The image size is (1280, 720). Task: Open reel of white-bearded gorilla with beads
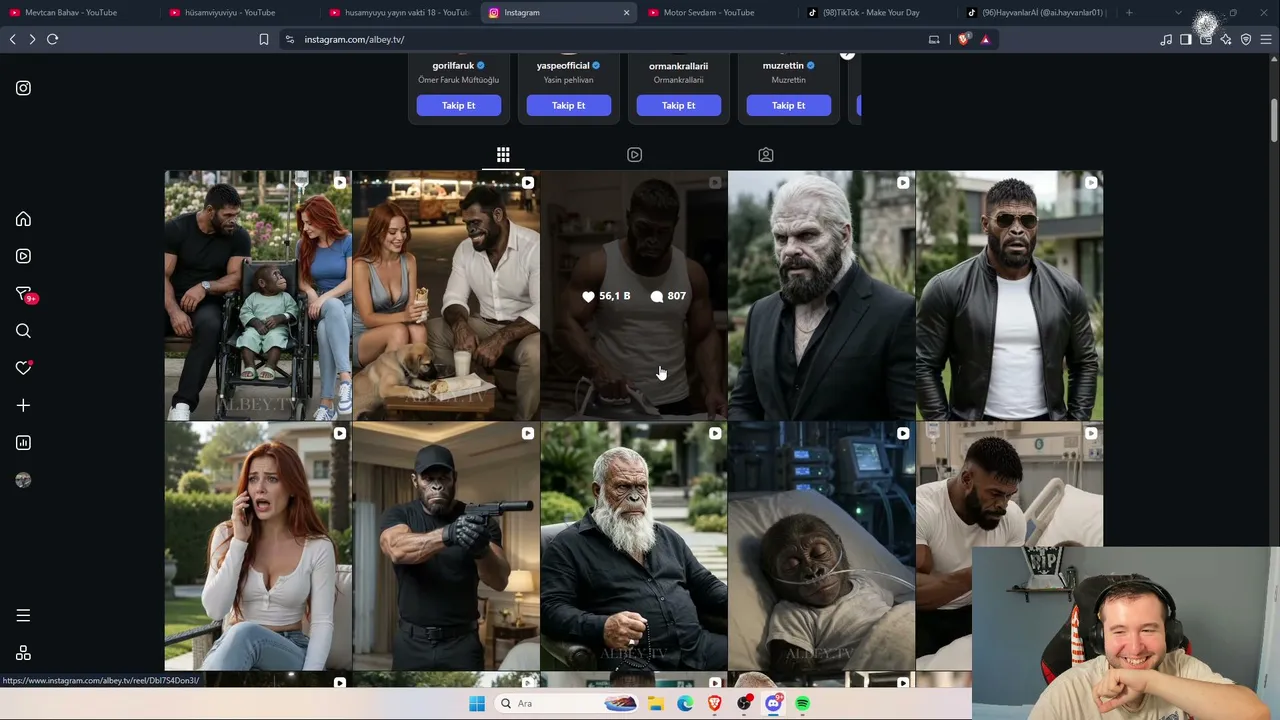(x=634, y=546)
